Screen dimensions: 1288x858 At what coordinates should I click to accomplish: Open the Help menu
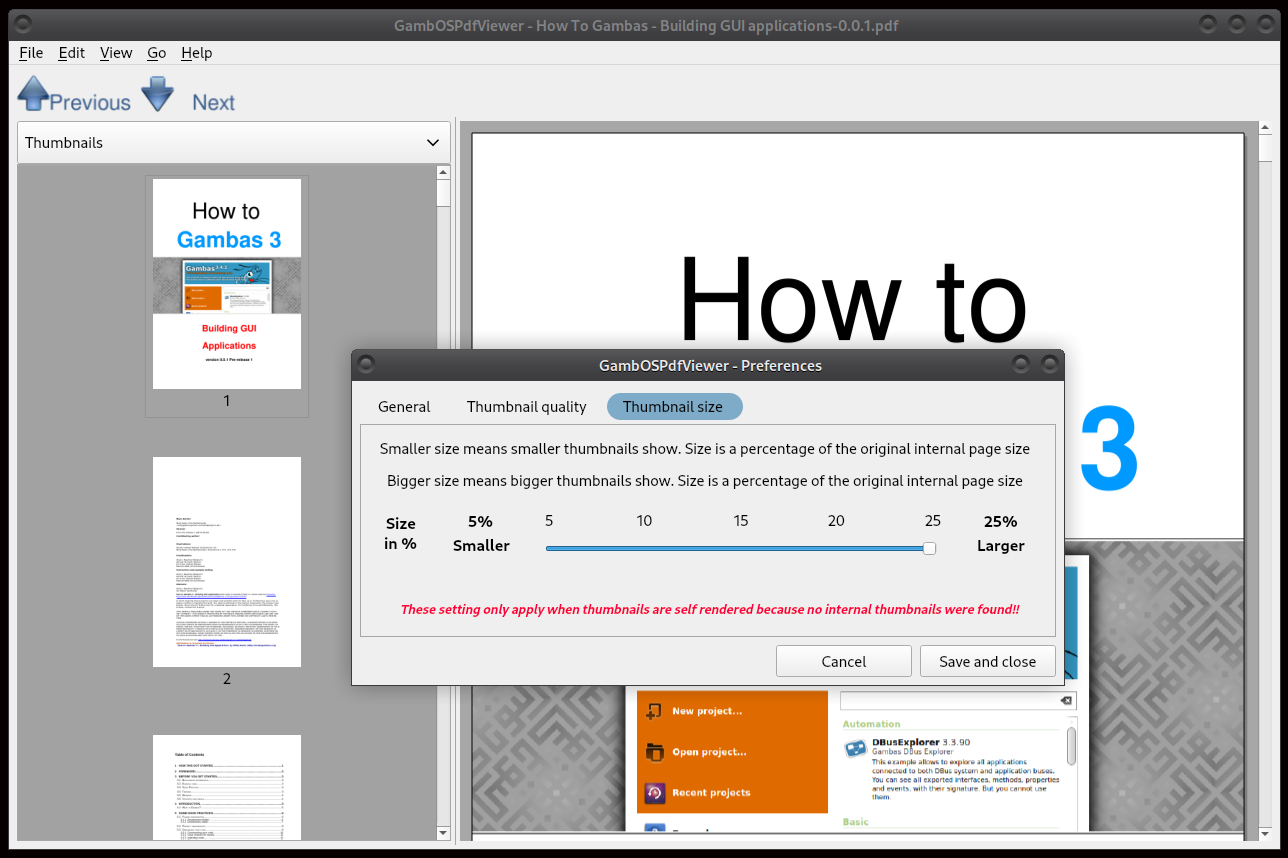(196, 53)
